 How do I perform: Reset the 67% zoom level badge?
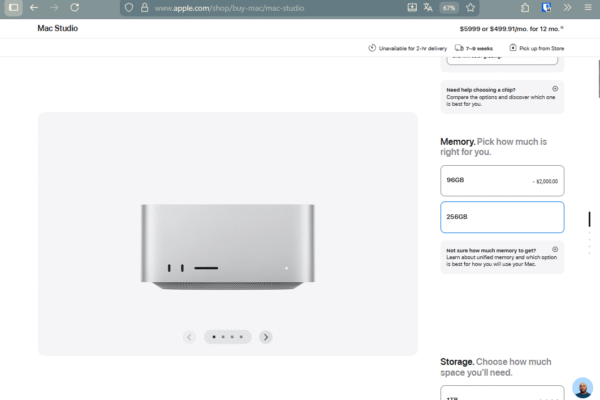pos(449,8)
